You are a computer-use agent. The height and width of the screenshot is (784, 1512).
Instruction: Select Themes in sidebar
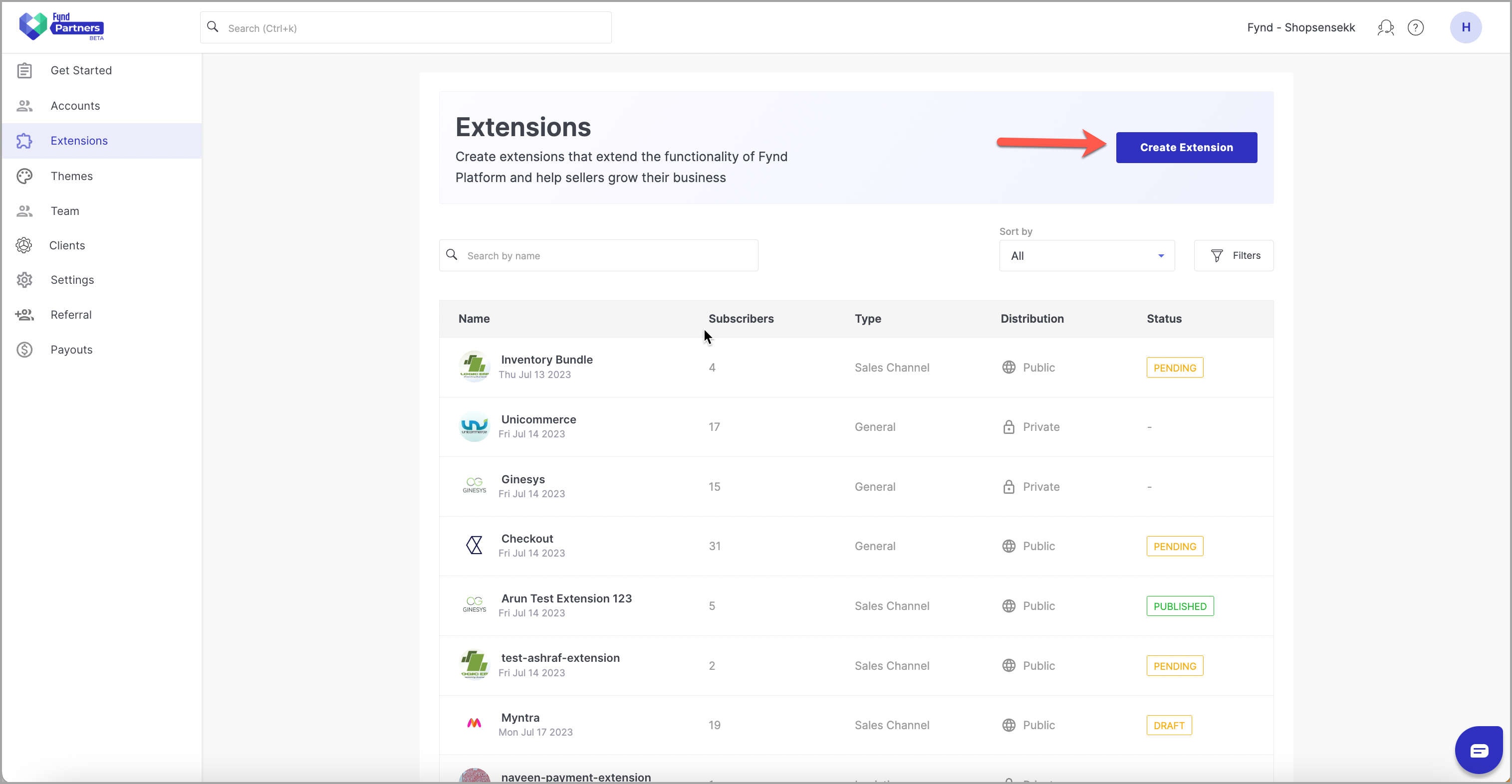pos(102,176)
